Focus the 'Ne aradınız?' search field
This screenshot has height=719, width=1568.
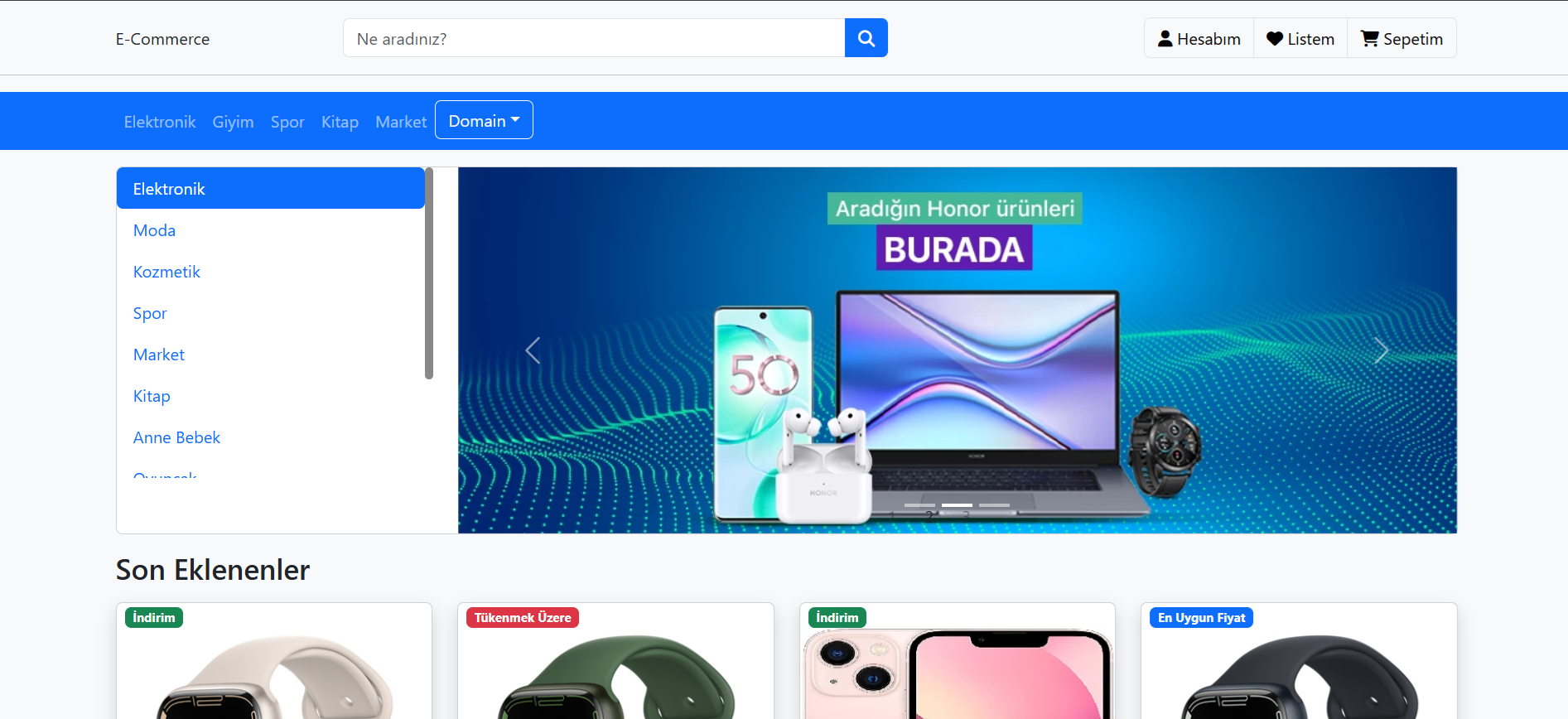594,38
